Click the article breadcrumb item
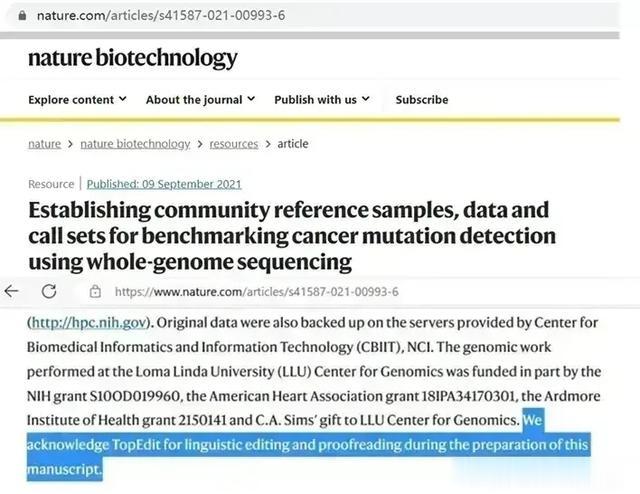 pyautogui.click(x=293, y=144)
